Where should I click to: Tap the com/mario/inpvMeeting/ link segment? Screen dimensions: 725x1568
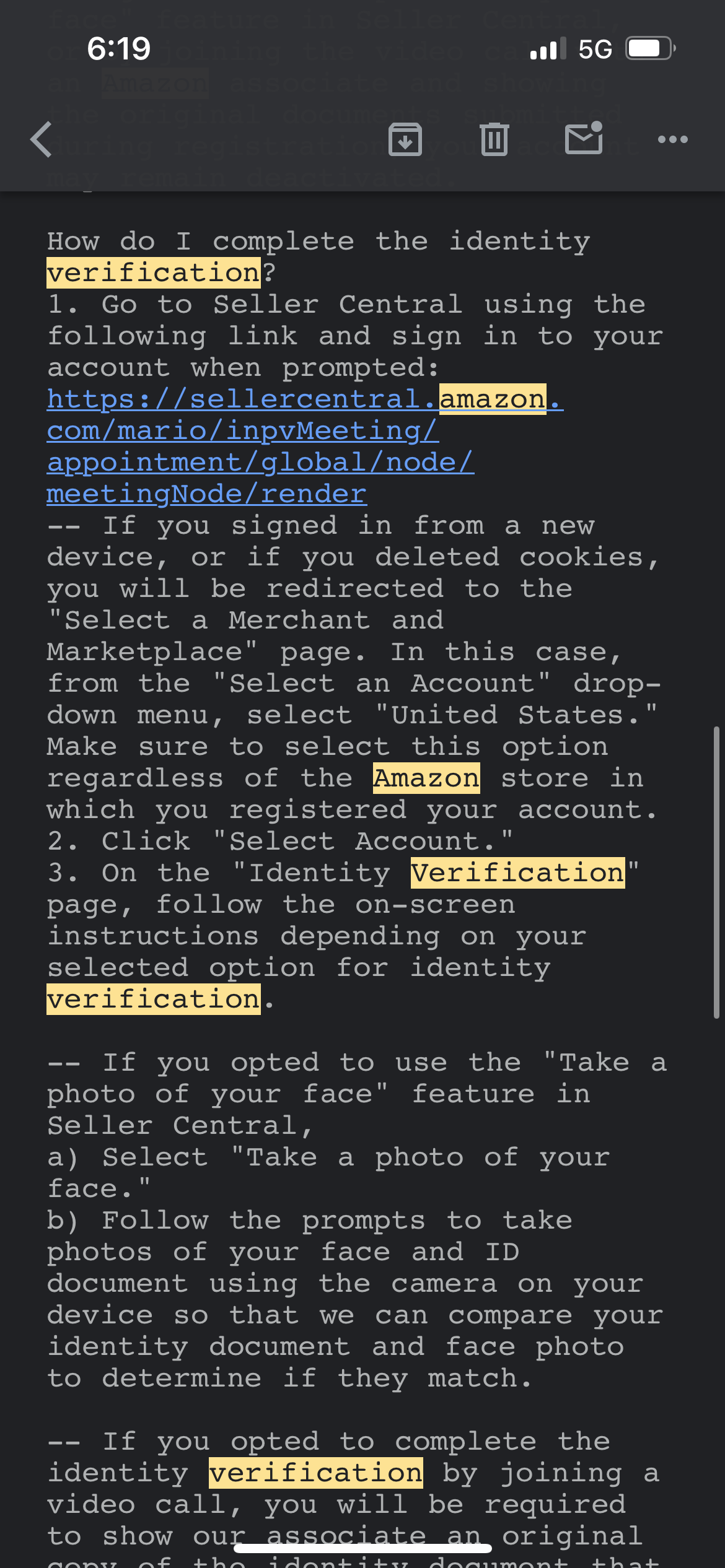point(243,430)
